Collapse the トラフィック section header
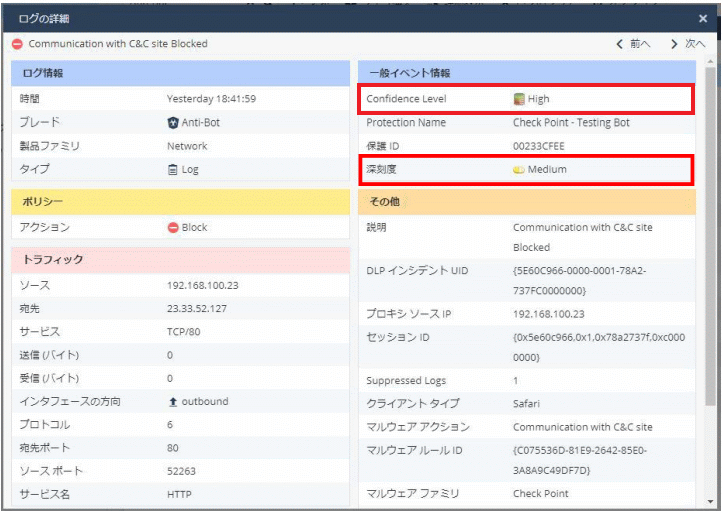The height and width of the screenshot is (512, 722). coord(178,259)
